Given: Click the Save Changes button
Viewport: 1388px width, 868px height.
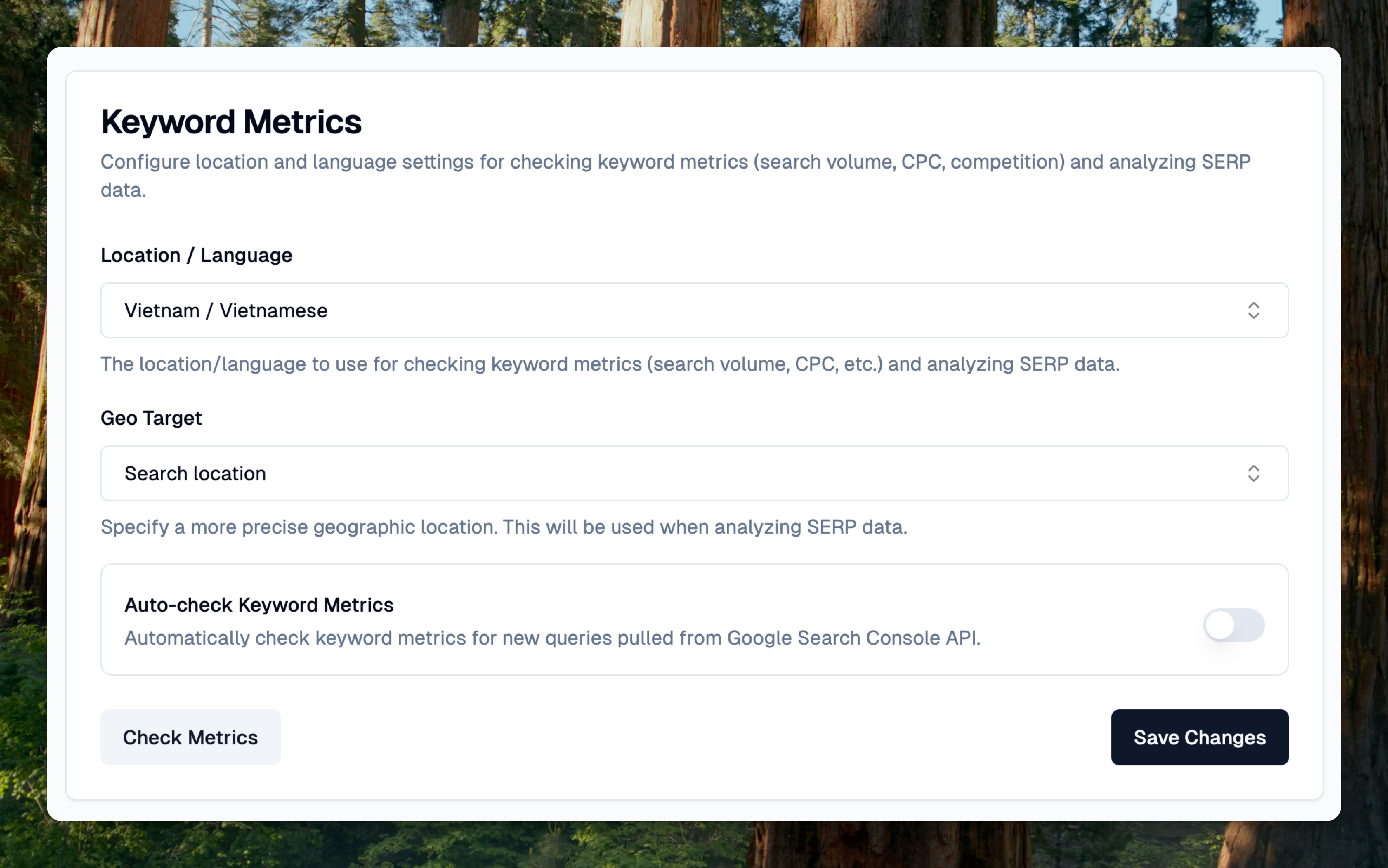Looking at the screenshot, I should pos(1199,737).
